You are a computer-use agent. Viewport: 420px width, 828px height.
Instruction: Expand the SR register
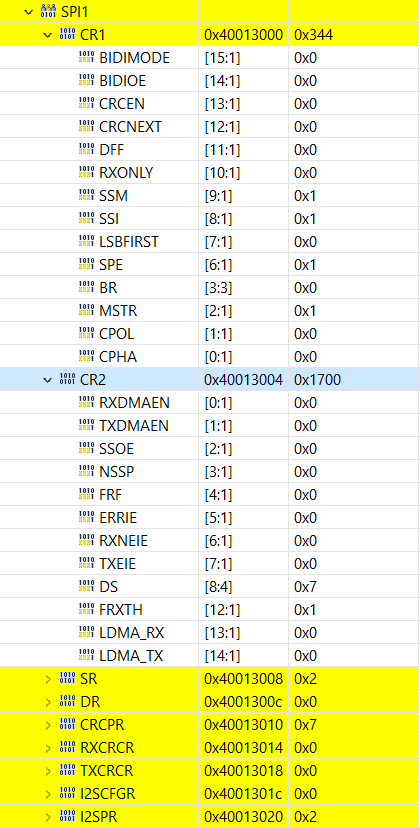click(x=49, y=679)
